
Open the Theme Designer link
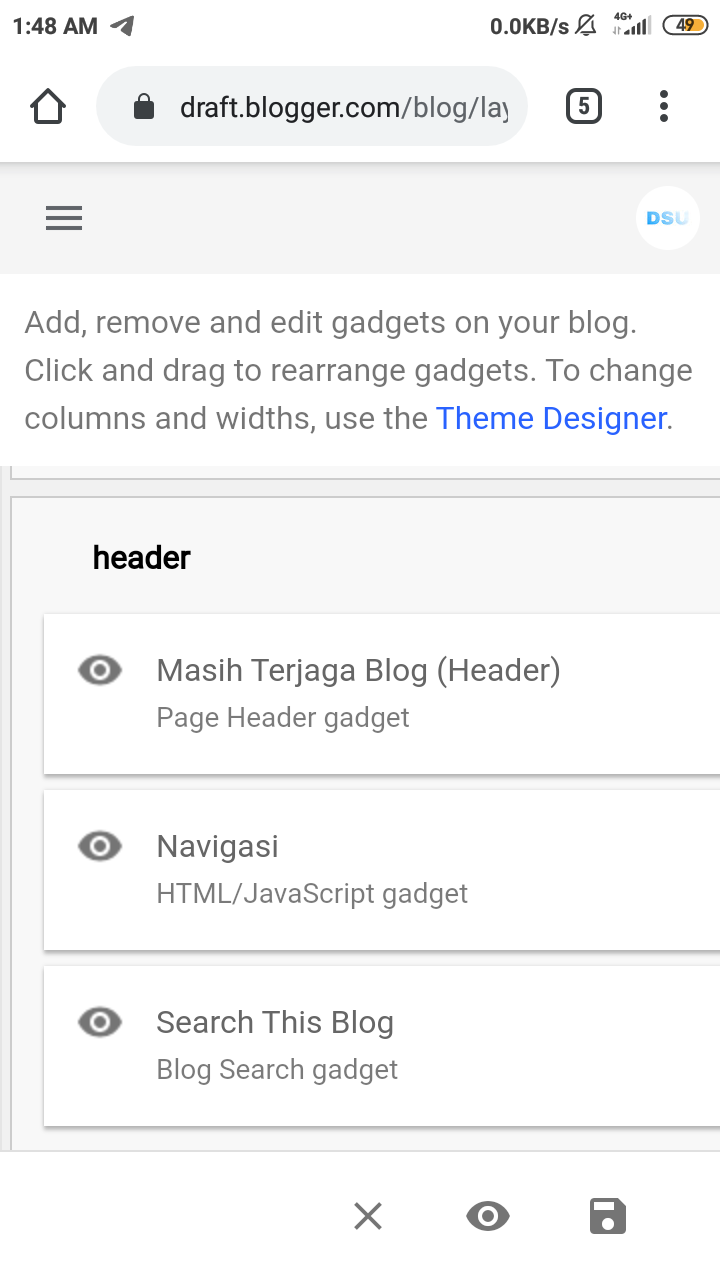(x=551, y=417)
